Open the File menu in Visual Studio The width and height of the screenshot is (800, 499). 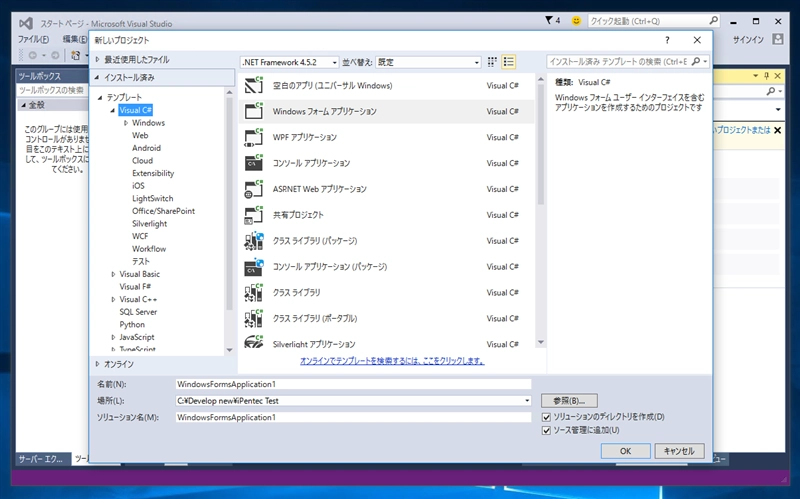pyautogui.click(x=34, y=39)
